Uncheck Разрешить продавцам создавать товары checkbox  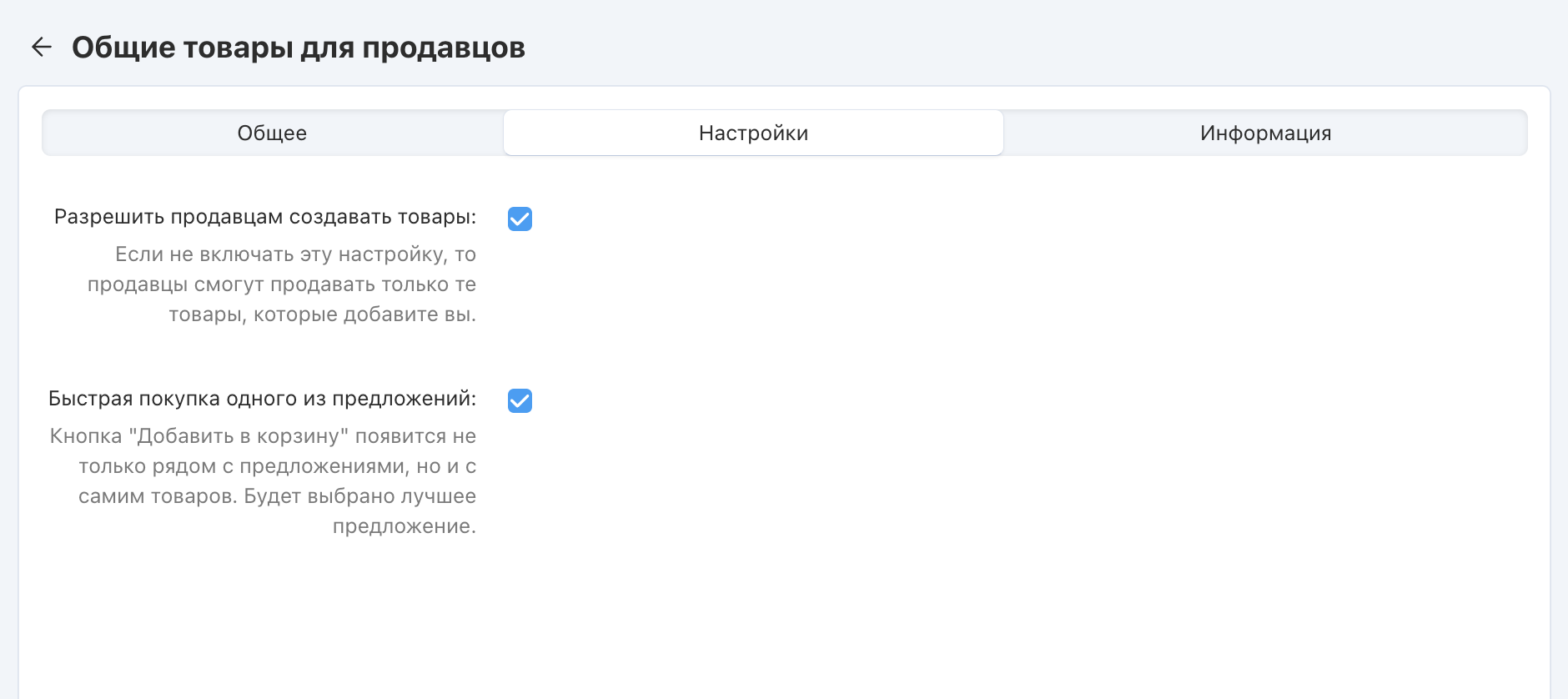(520, 219)
